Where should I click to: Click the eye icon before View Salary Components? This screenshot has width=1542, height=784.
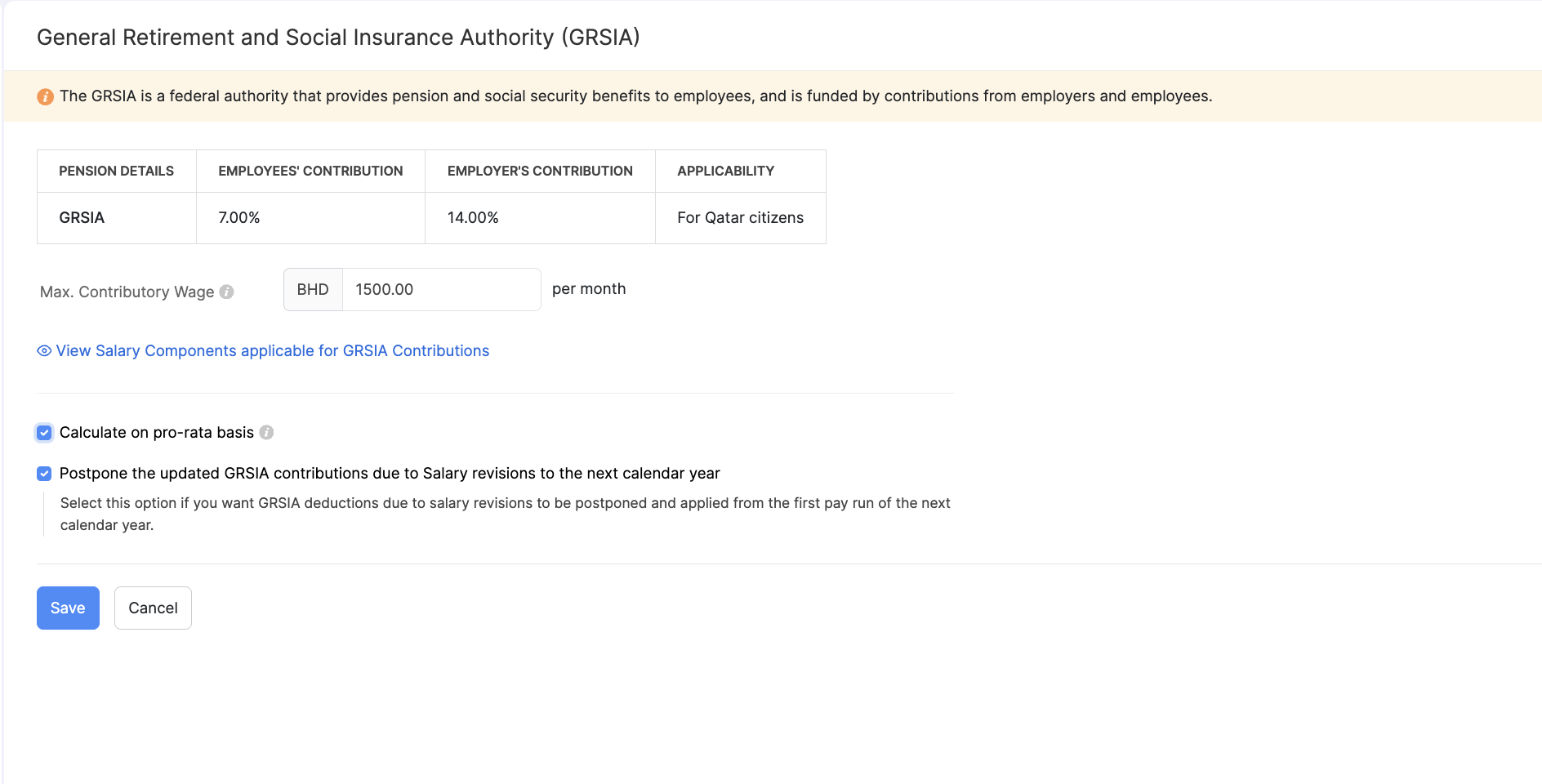click(44, 351)
